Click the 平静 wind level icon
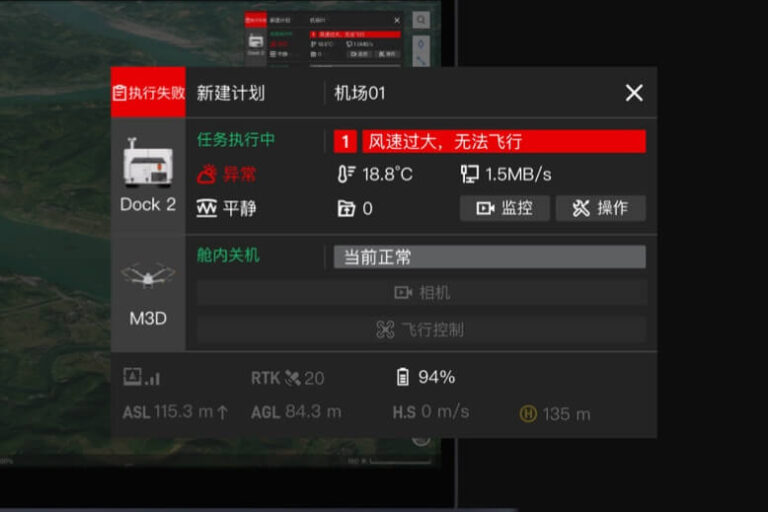 coord(207,208)
